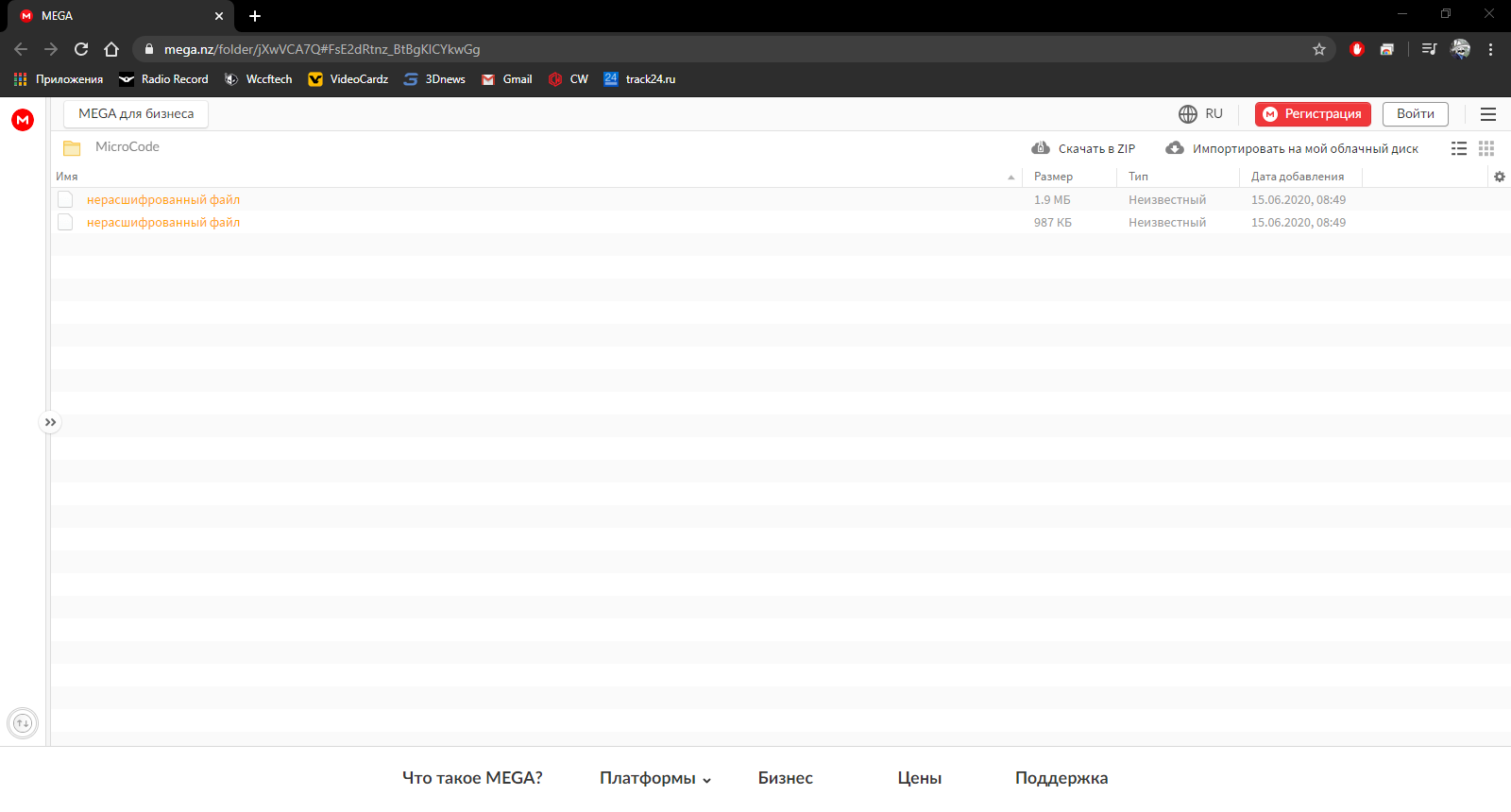Open a new browser tab

pos(255,16)
